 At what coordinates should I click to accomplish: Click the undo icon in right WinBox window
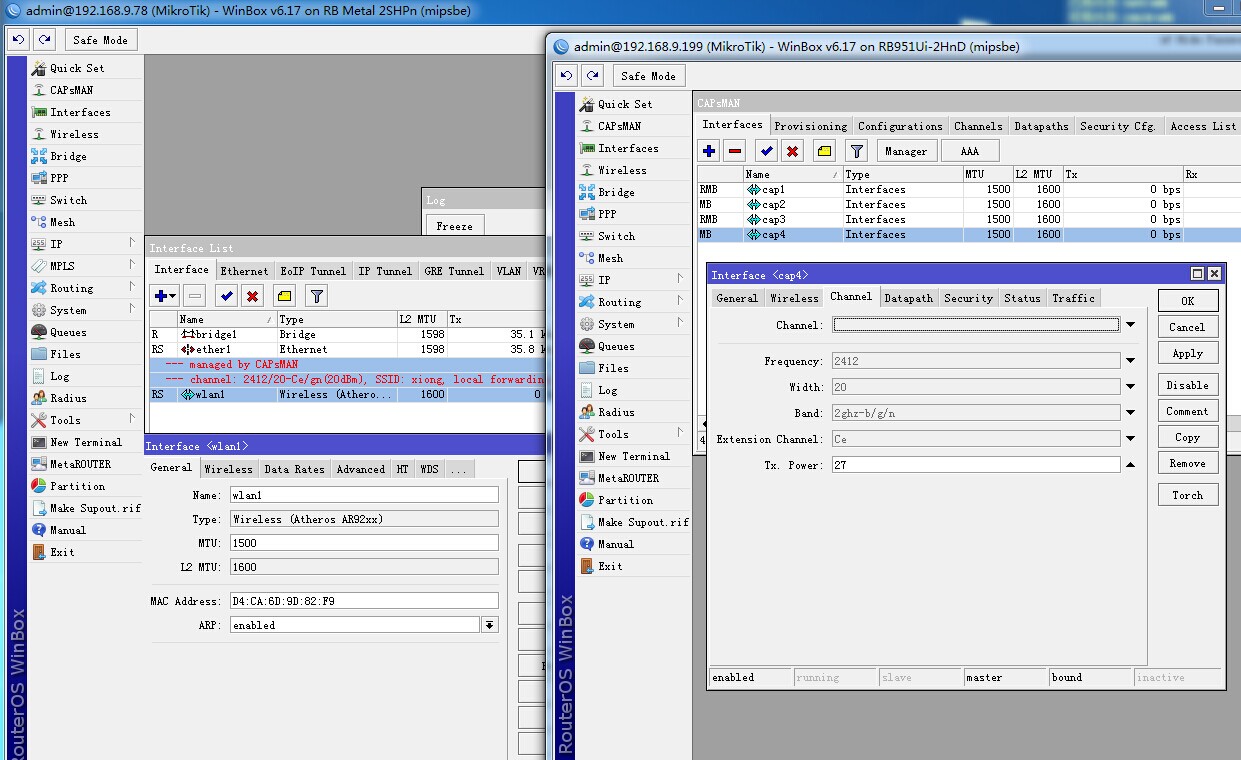pyautogui.click(x=567, y=76)
